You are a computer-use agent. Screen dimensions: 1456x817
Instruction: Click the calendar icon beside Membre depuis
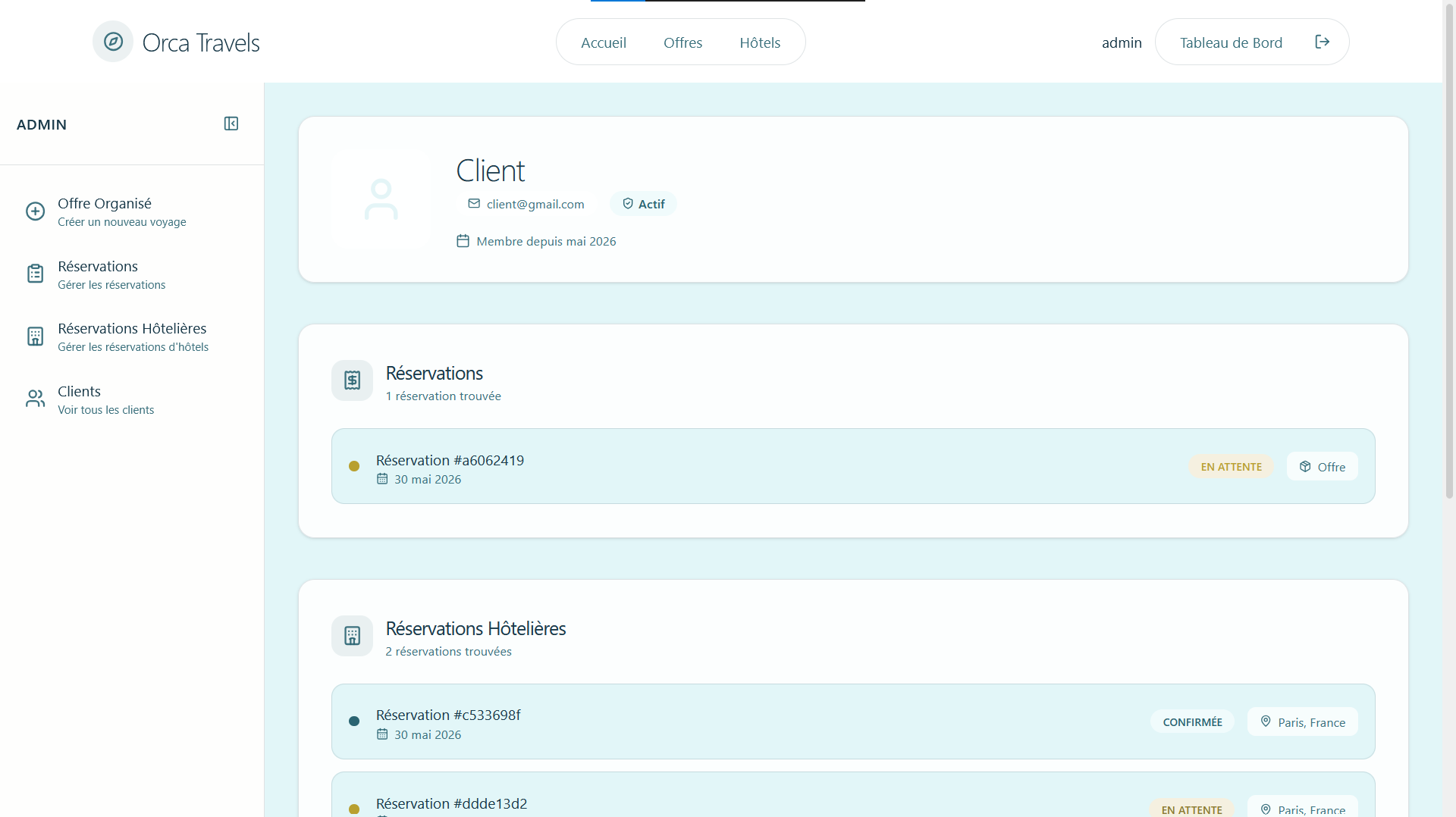click(463, 241)
